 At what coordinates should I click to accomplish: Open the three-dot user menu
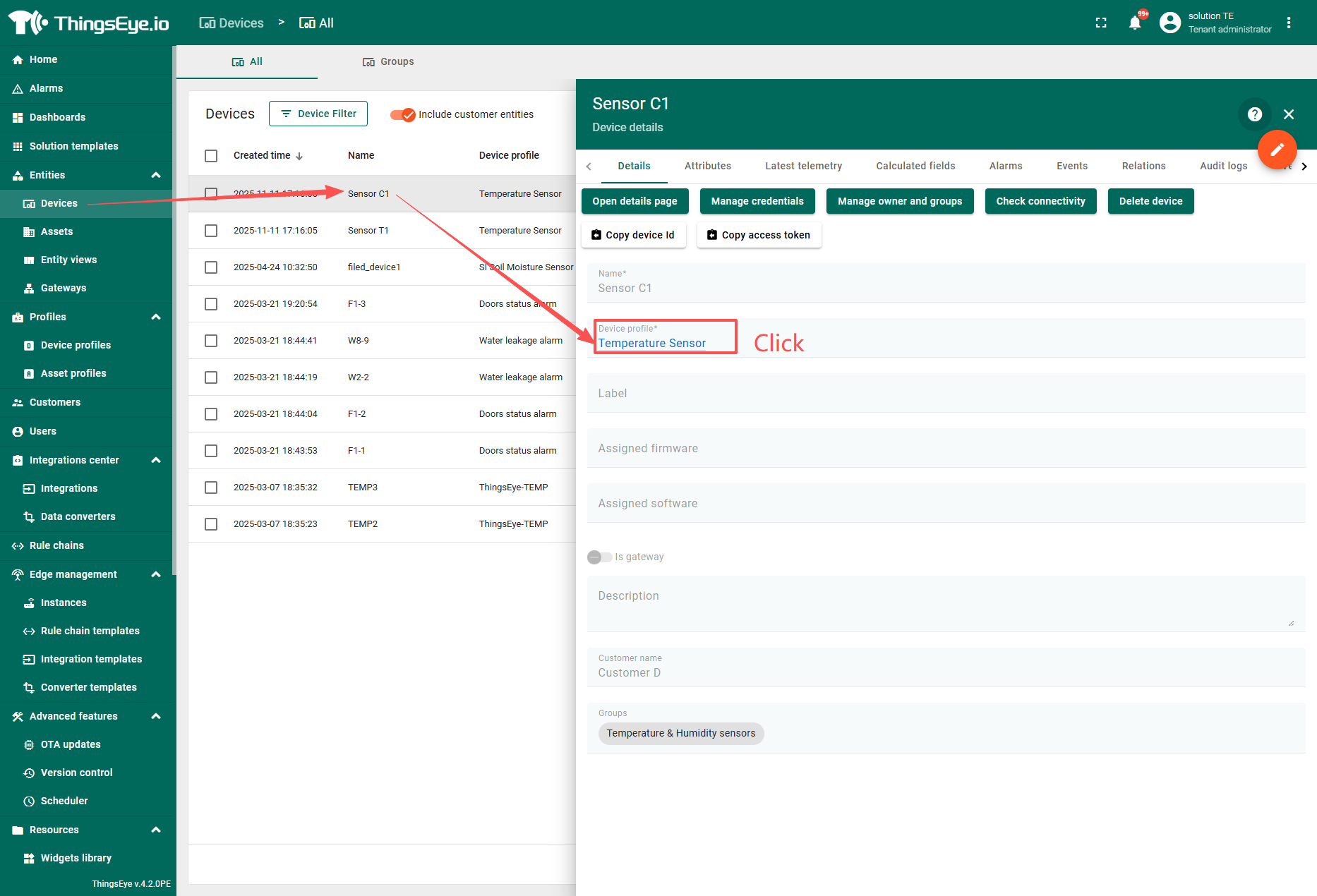coord(1288,23)
